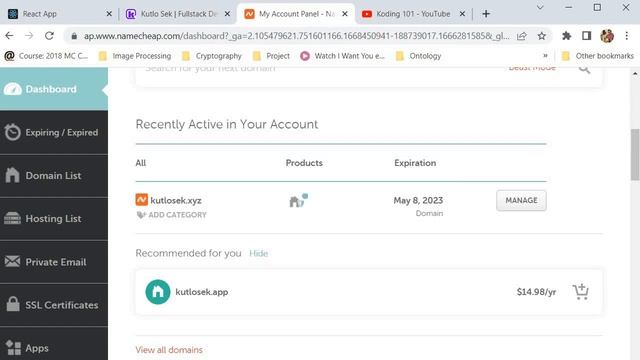640x360 pixels.
Task: Click the Hosting List server icon
Action: (13, 218)
